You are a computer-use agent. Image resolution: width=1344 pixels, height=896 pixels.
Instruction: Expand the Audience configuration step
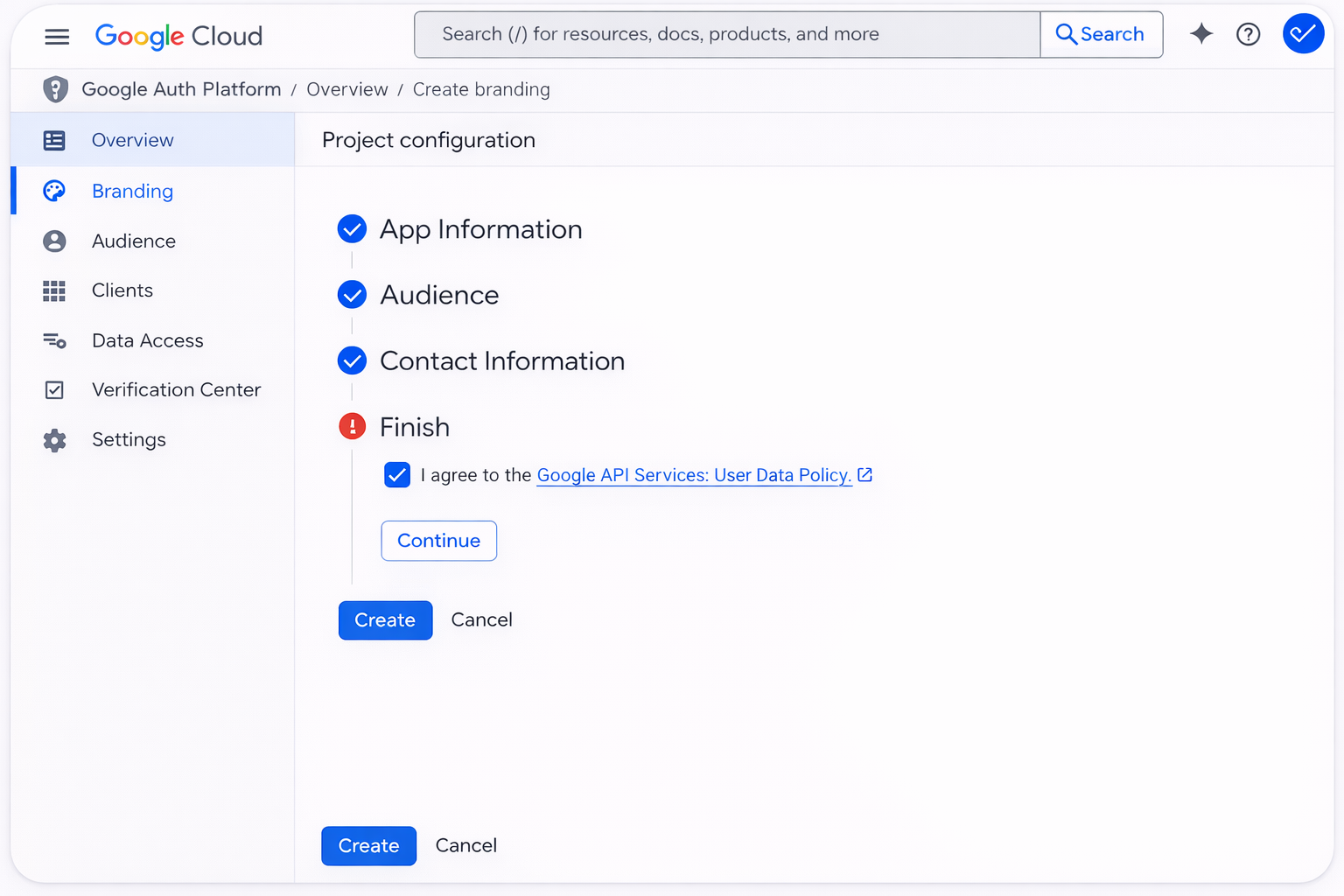439,296
